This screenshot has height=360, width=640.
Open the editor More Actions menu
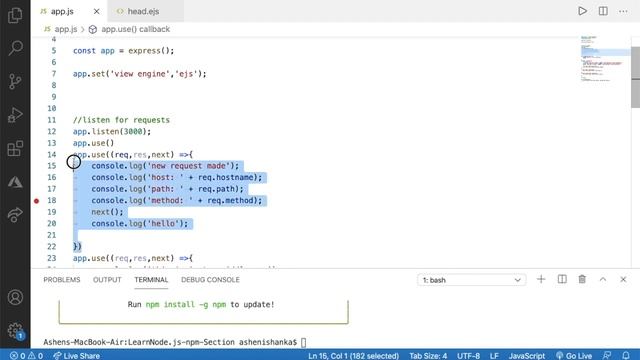[x=623, y=11]
